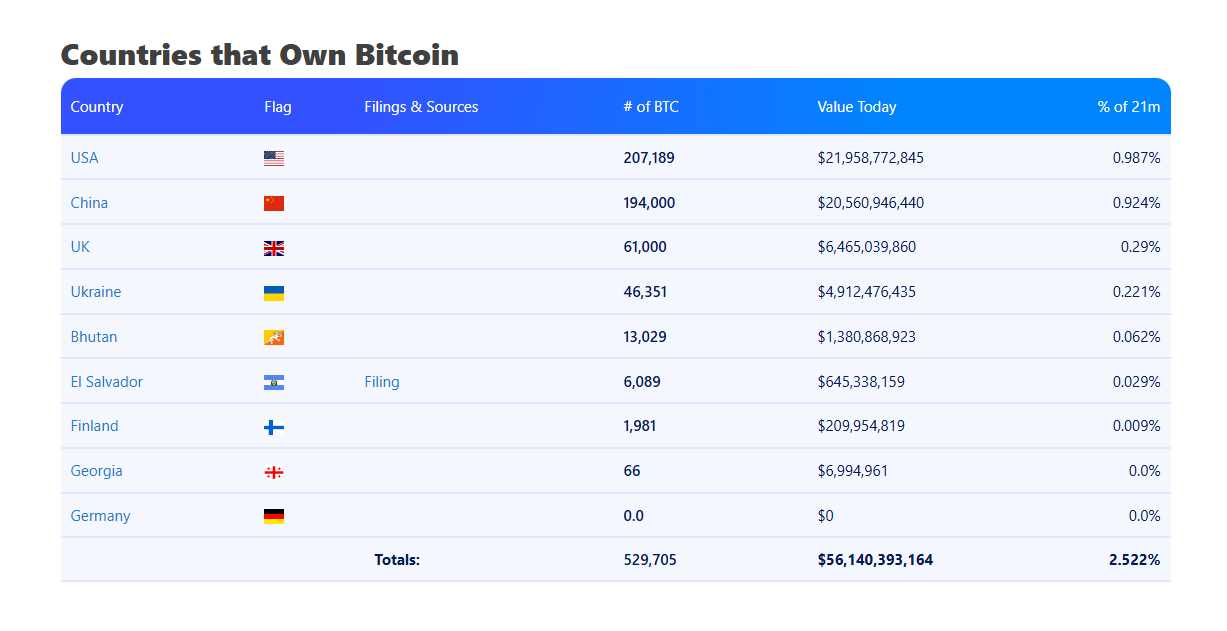Click the Bhutan flag icon

pos(274,338)
